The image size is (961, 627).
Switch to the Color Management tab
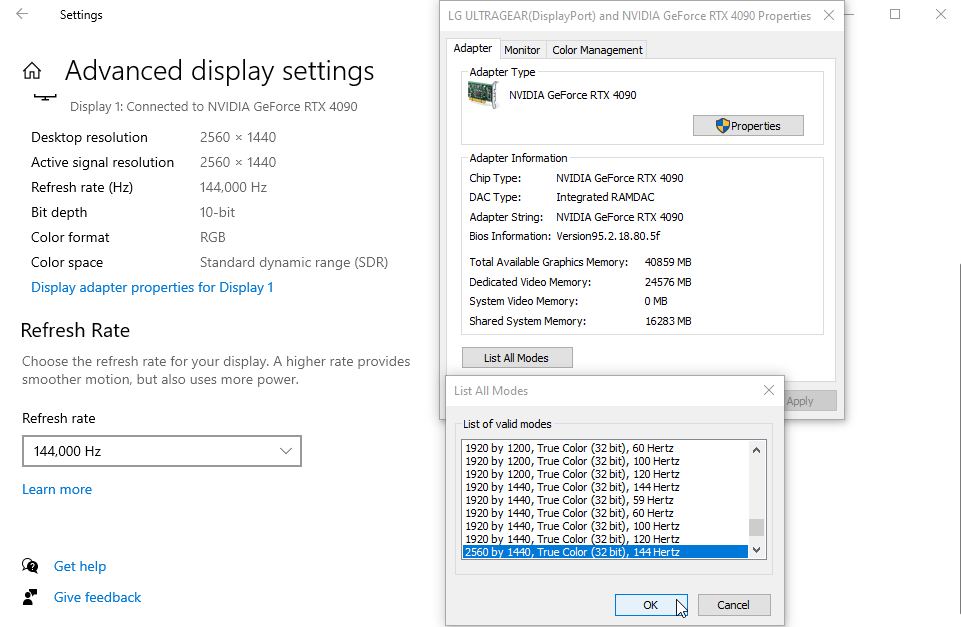(x=597, y=50)
